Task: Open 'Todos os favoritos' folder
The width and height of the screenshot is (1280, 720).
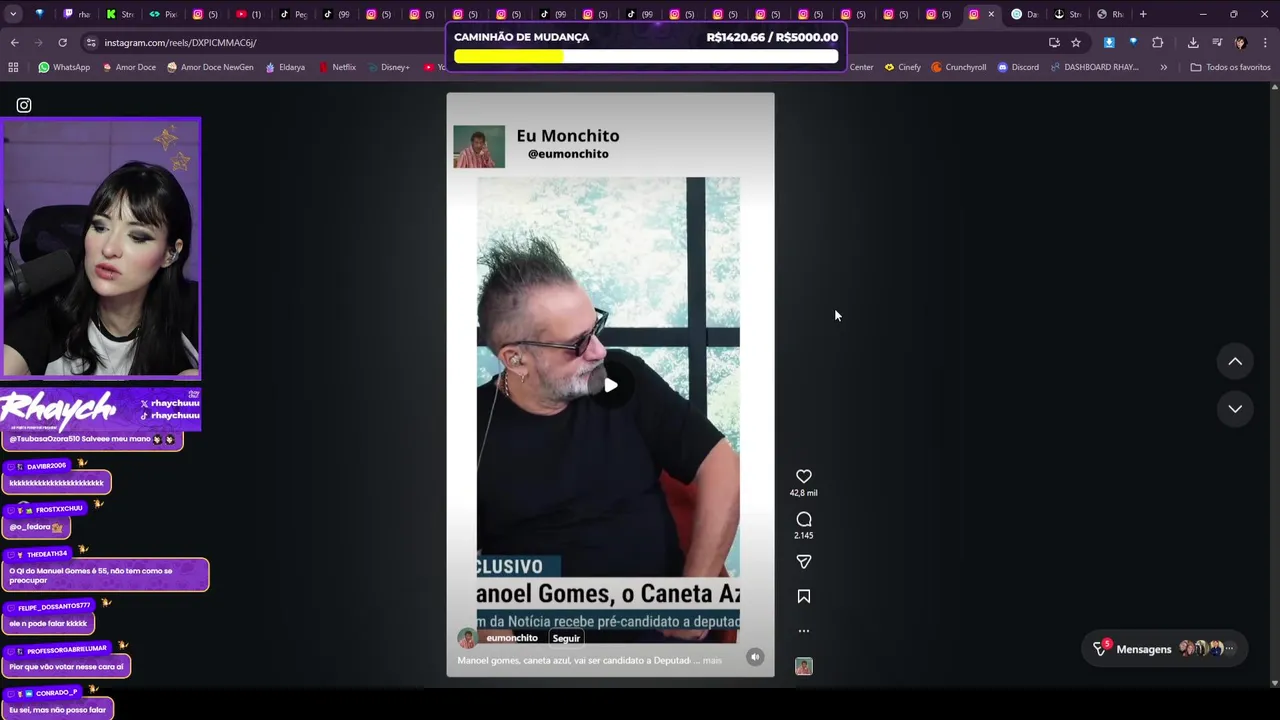Action: [x=1230, y=67]
